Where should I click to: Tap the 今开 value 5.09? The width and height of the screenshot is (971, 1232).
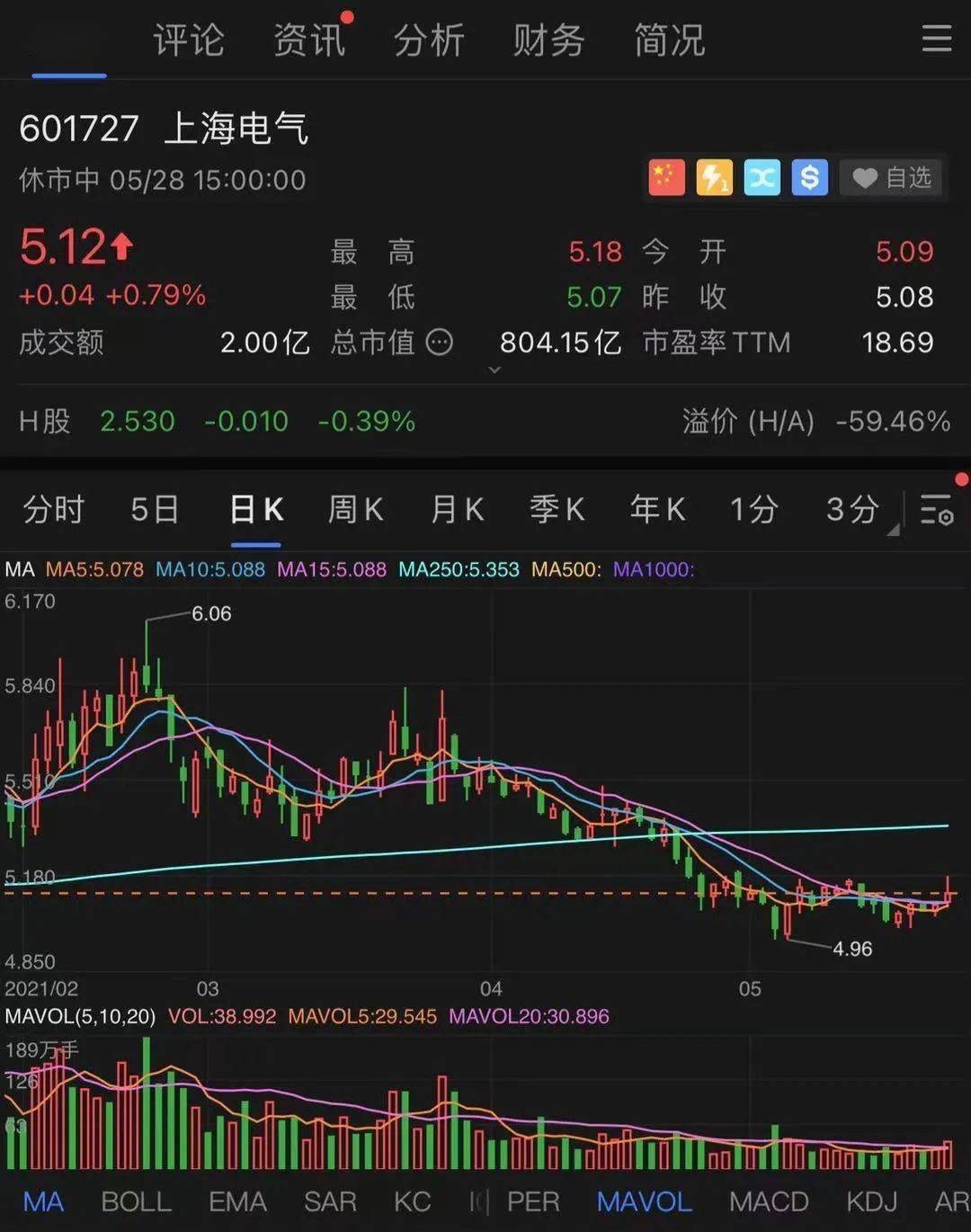[904, 252]
